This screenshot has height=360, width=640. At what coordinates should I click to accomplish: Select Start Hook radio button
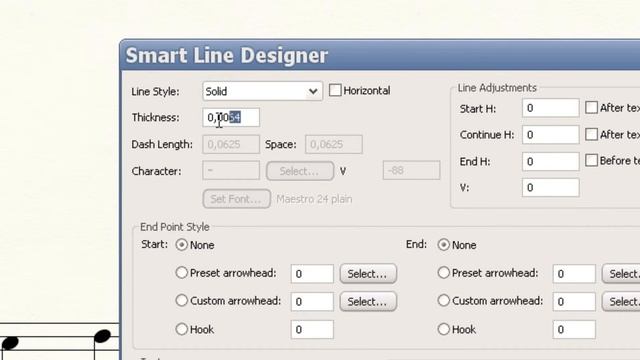(182, 329)
